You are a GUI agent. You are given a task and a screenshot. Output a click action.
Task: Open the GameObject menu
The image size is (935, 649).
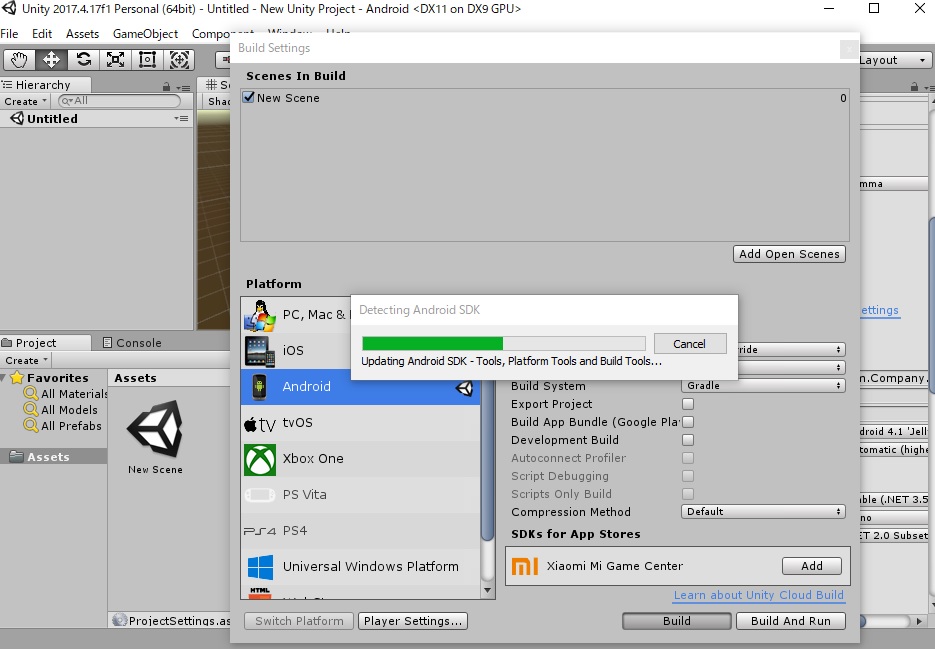coord(145,34)
